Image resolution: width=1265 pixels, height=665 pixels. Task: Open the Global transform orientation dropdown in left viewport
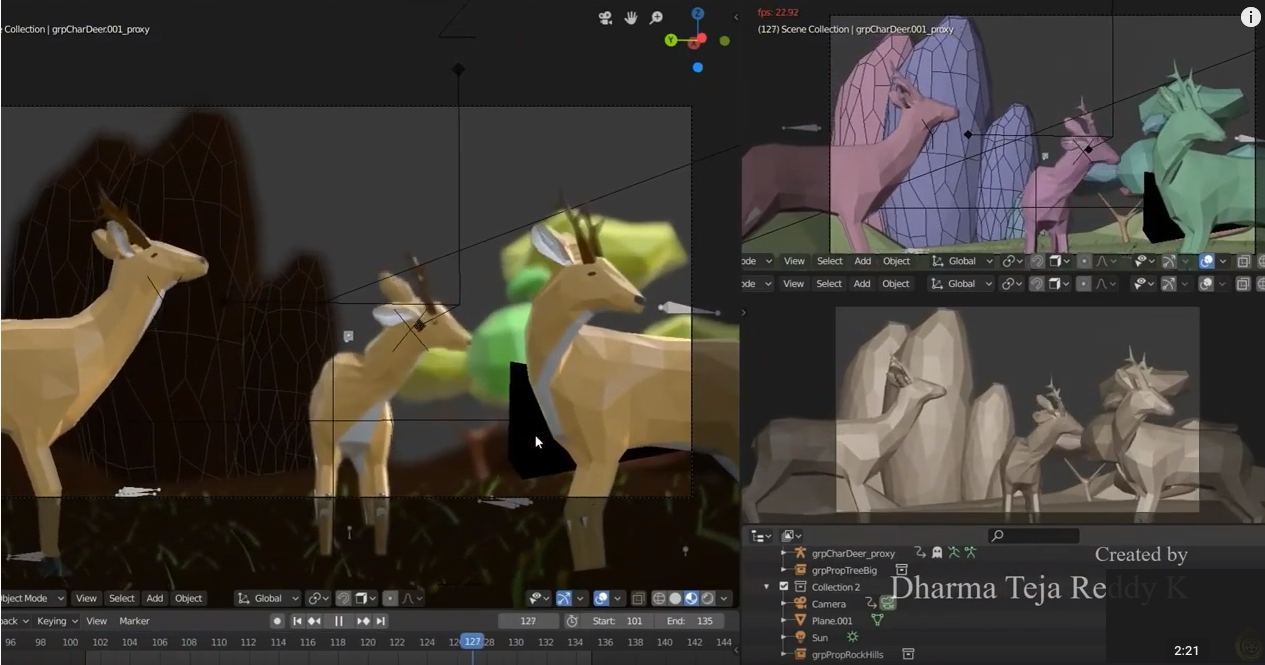pos(268,598)
